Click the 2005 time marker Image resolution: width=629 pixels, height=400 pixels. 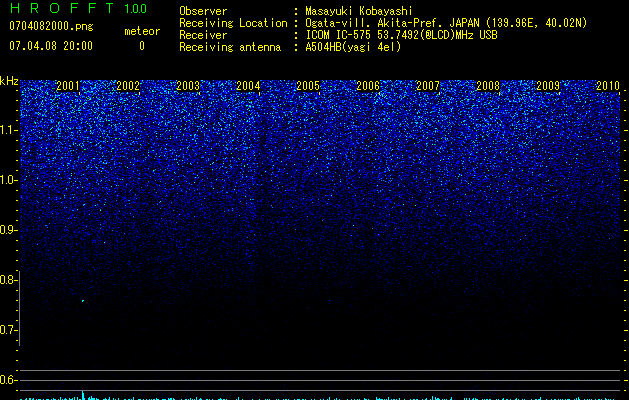308,86
